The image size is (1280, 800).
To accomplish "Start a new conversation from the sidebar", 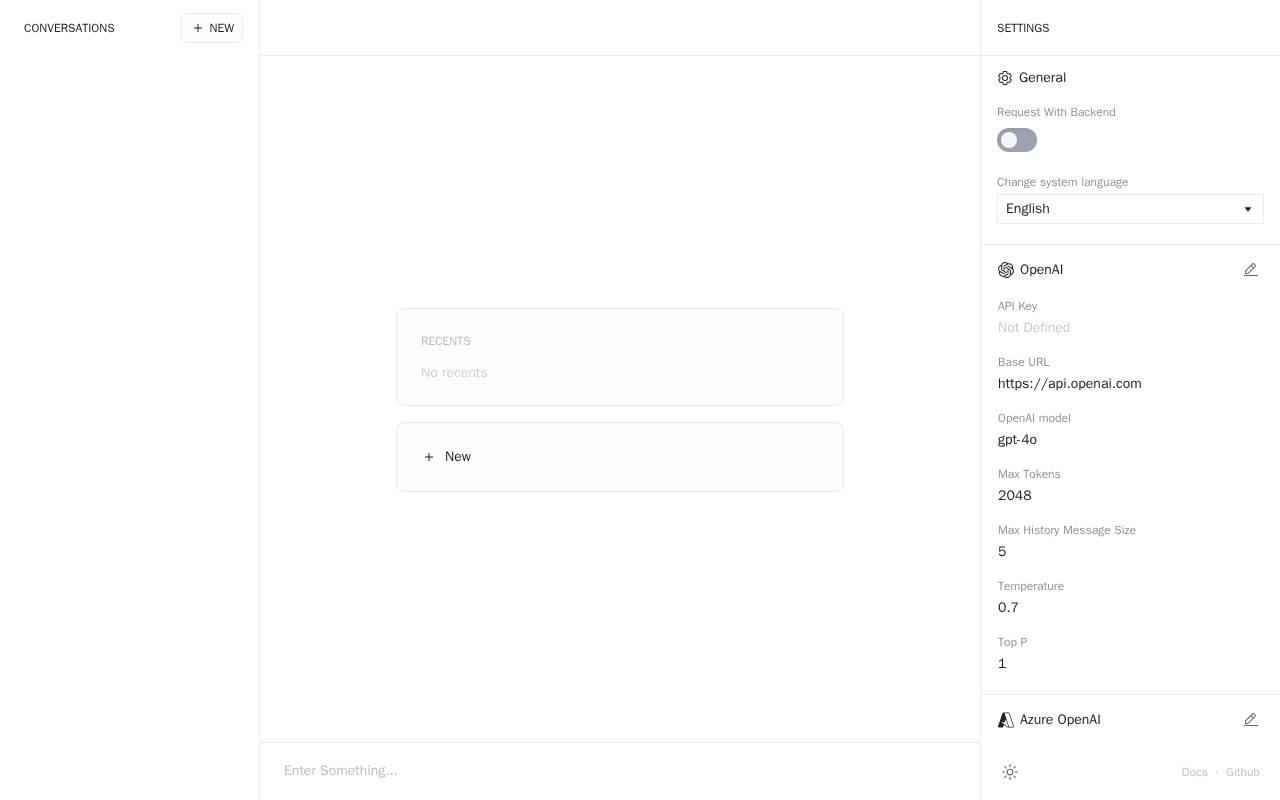I will (x=212, y=28).
